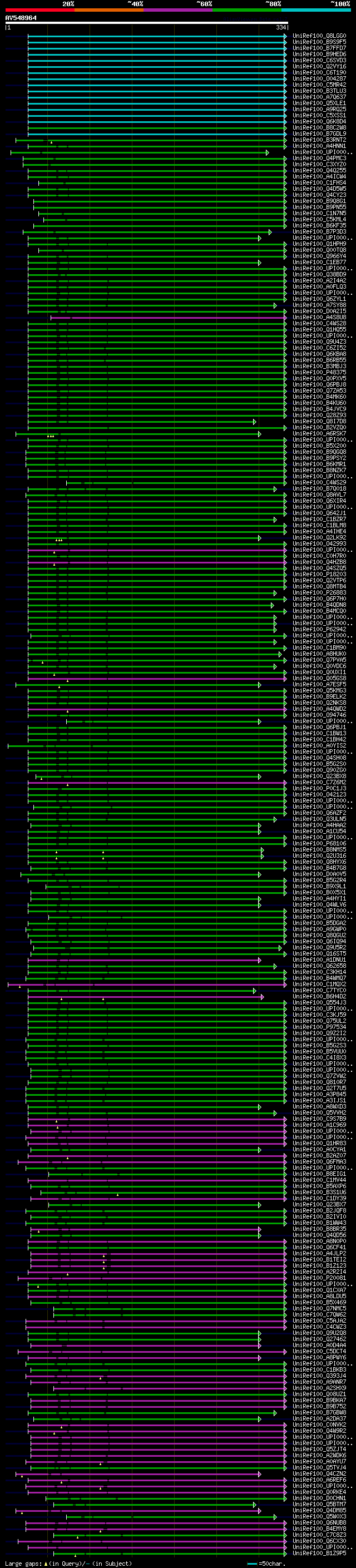The height and width of the screenshot is (1568, 356).
Task: Select hit label UniRef100_Q4CZN2
Action: pyautogui.click(x=319, y=1473)
